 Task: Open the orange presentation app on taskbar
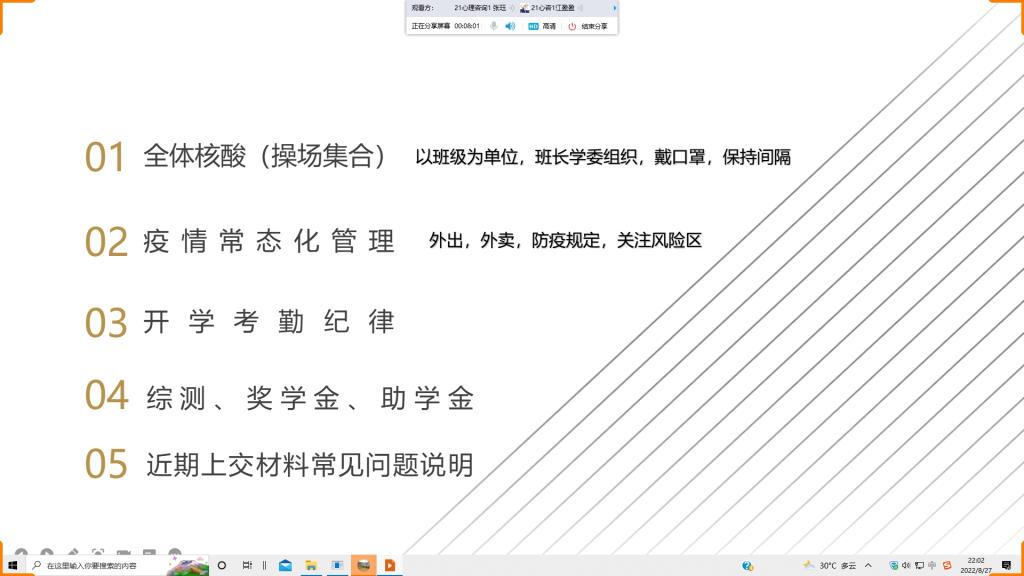pyautogui.click(x=389, y=565)
